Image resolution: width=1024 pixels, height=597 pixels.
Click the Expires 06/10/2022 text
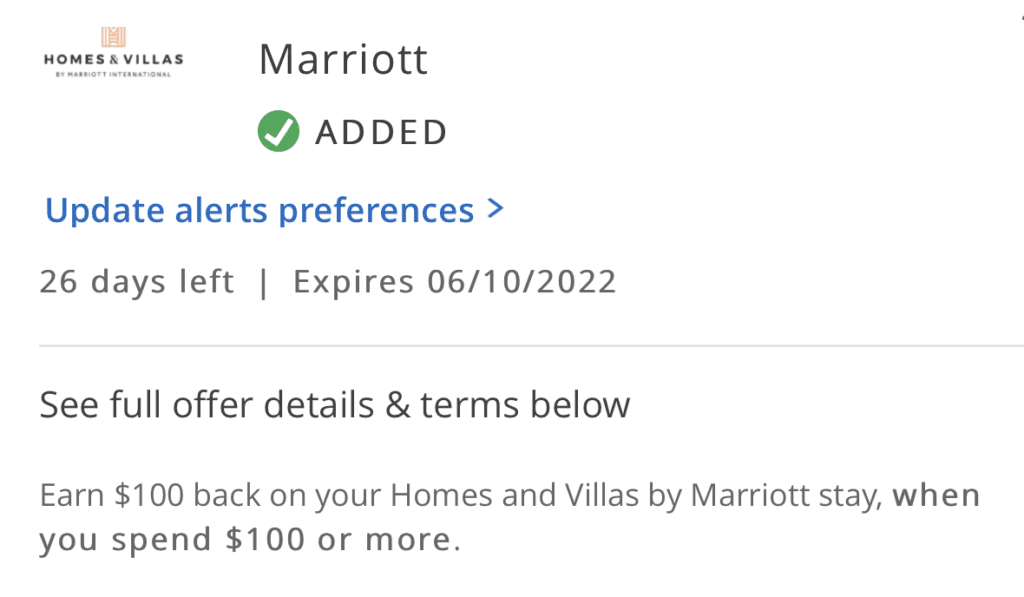455,281
